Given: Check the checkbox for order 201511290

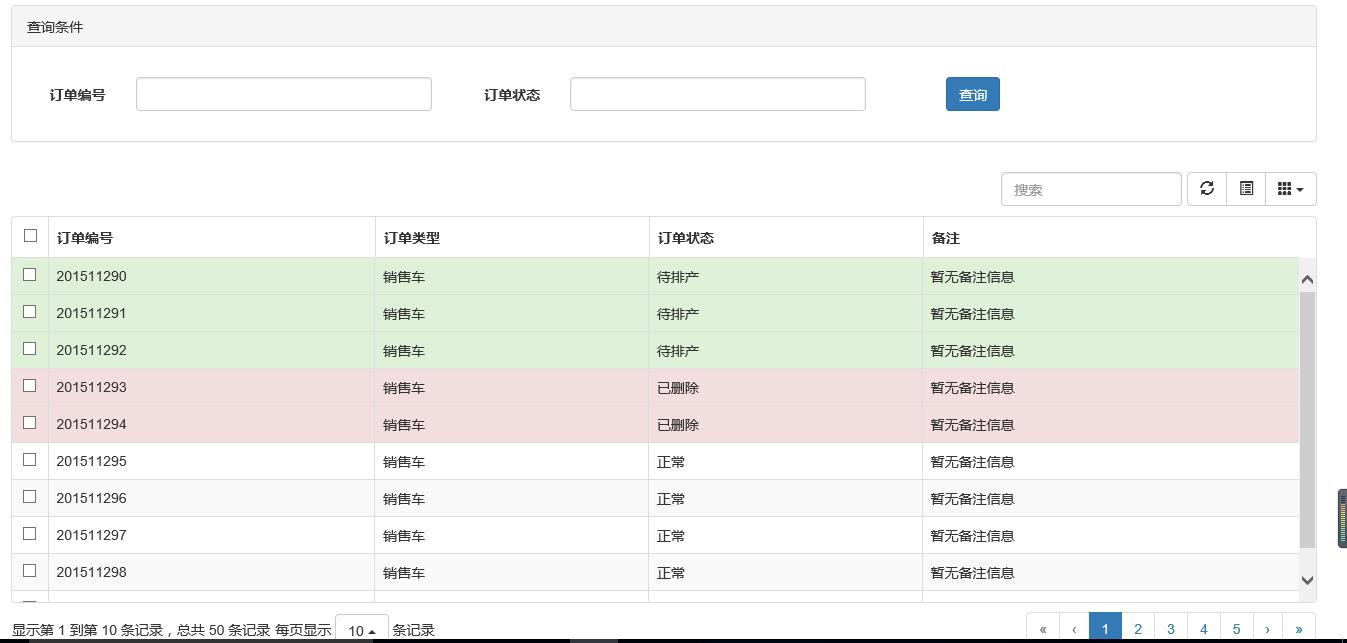Looking at the screenshot, I should click(x=30, y=275).
